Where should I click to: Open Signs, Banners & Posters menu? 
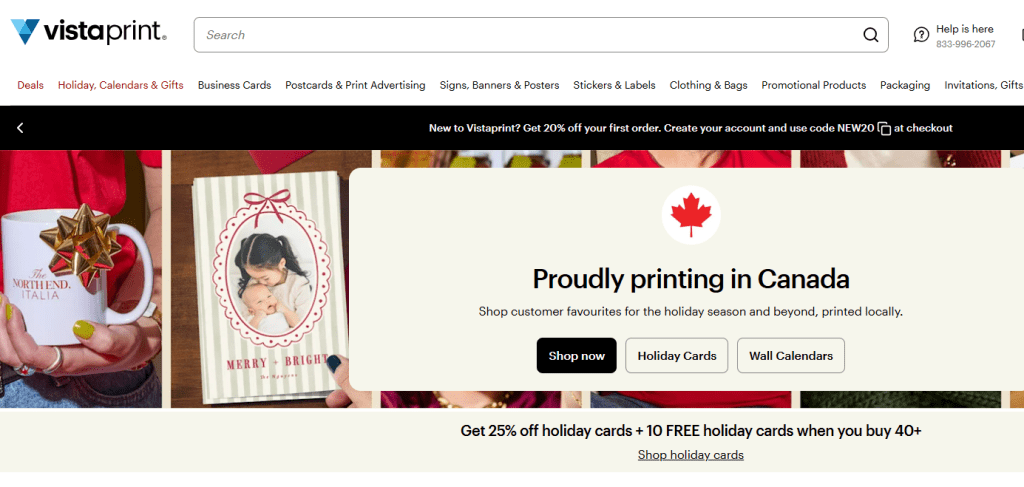(499, 85)
